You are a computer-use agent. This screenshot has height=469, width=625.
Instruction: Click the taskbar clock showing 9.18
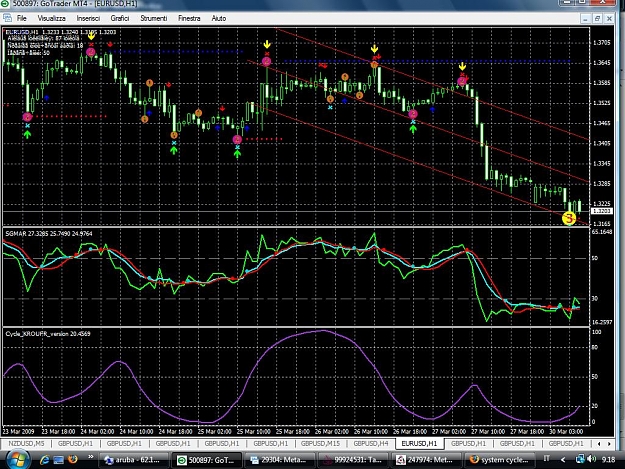click(x=608, y=460)
